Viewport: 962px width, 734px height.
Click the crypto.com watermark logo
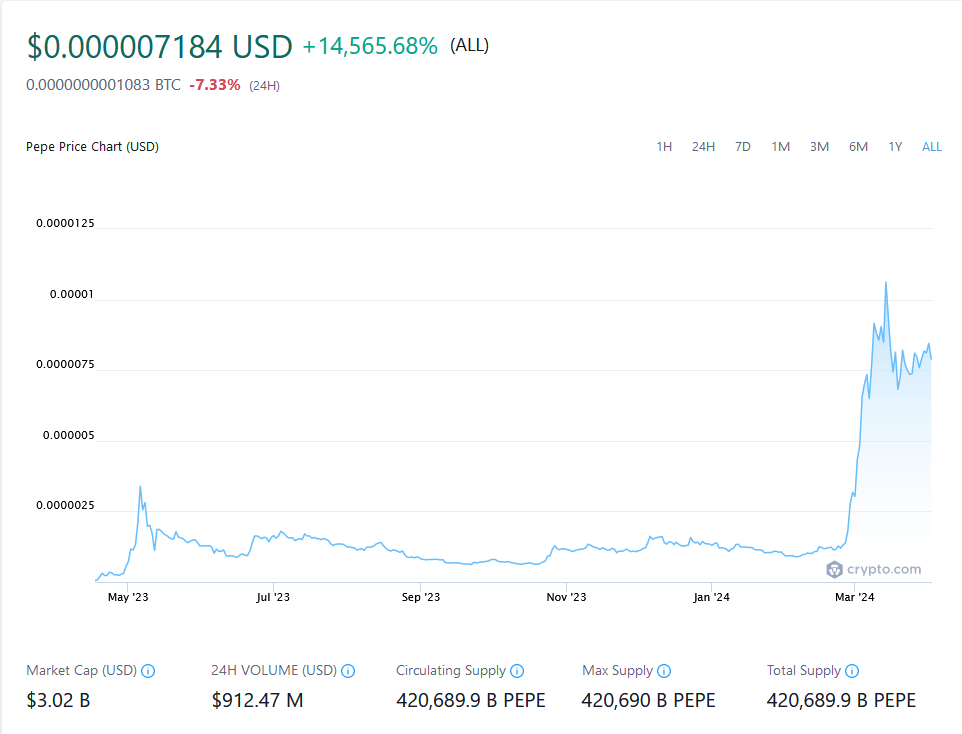click(873, 569)
